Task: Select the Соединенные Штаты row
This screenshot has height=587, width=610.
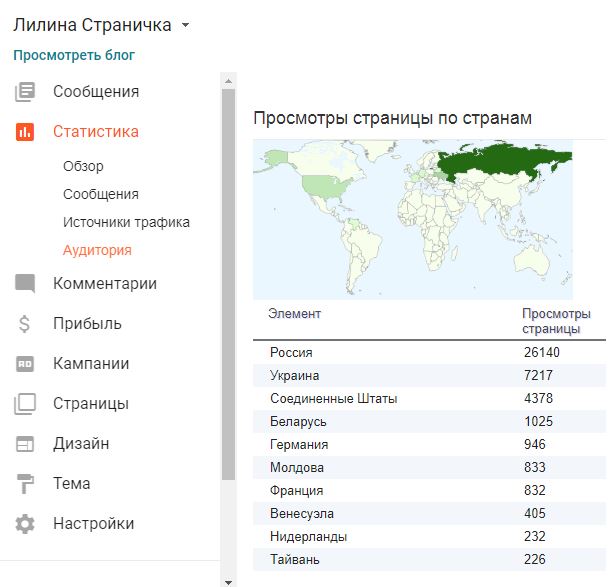Action: point(429,398)
